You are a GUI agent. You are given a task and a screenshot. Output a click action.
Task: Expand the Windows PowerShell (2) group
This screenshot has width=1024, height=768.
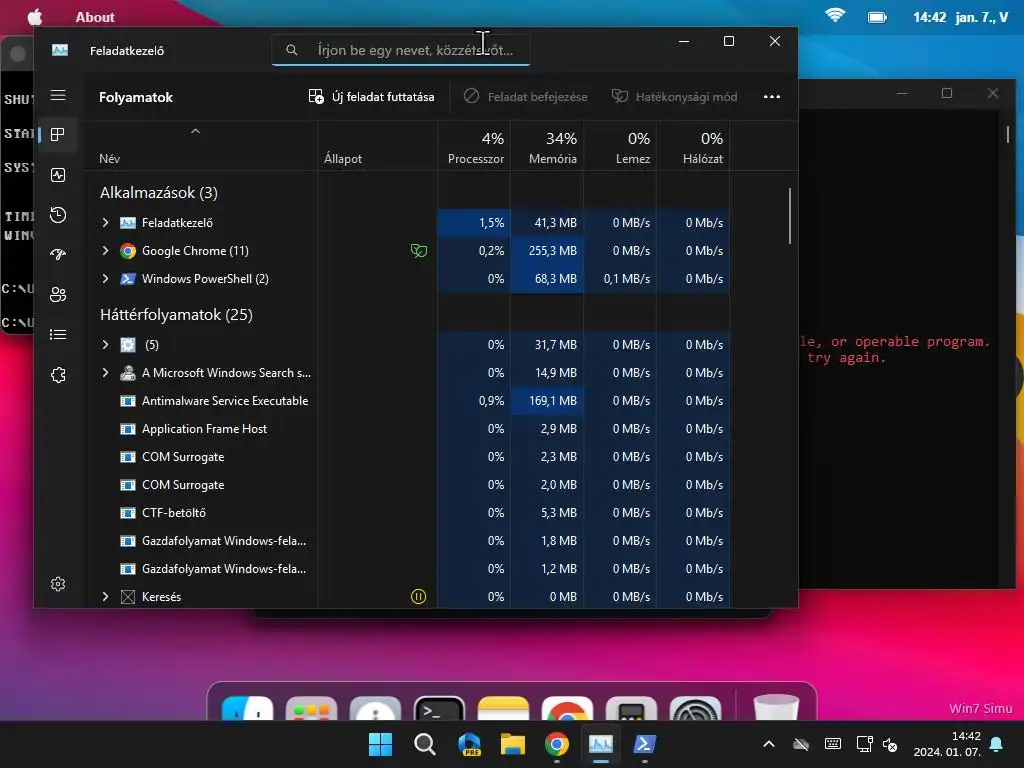pyautogui.click(x=105, y=279)
